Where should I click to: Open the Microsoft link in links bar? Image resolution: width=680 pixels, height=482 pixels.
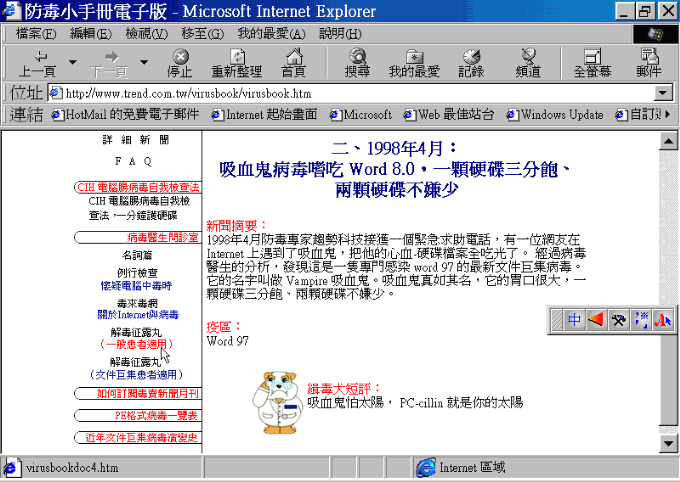(x=361, y=115)
